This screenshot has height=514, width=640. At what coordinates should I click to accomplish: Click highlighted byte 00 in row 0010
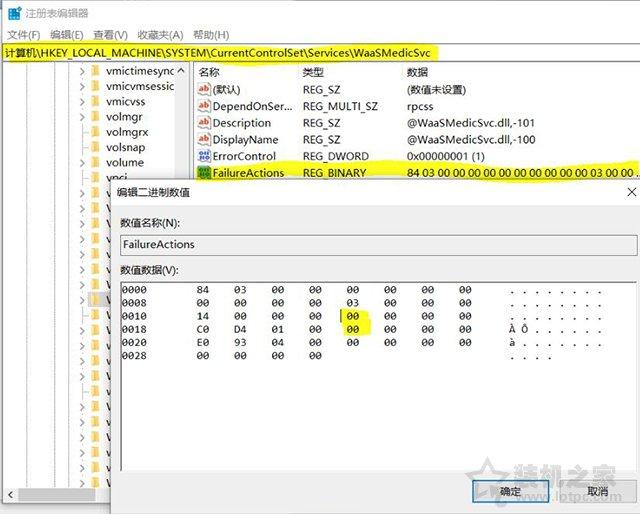353,316
